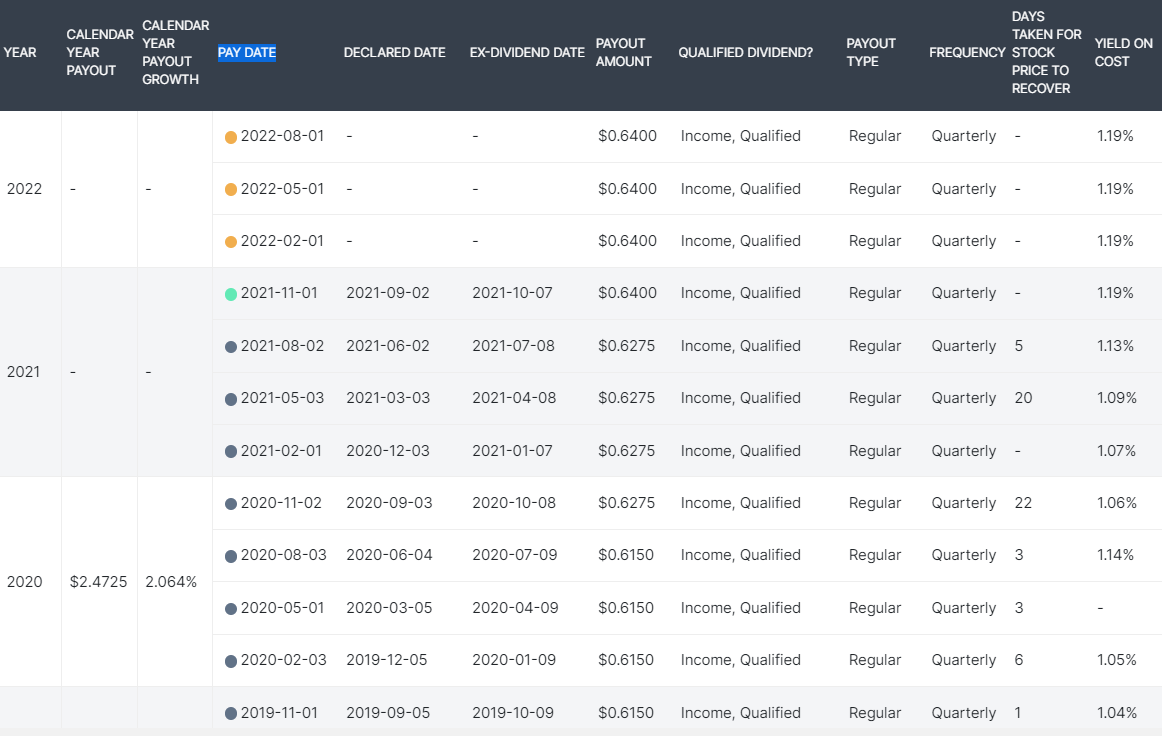
Task: Select the Frequency column header
Action: point(967,53)
